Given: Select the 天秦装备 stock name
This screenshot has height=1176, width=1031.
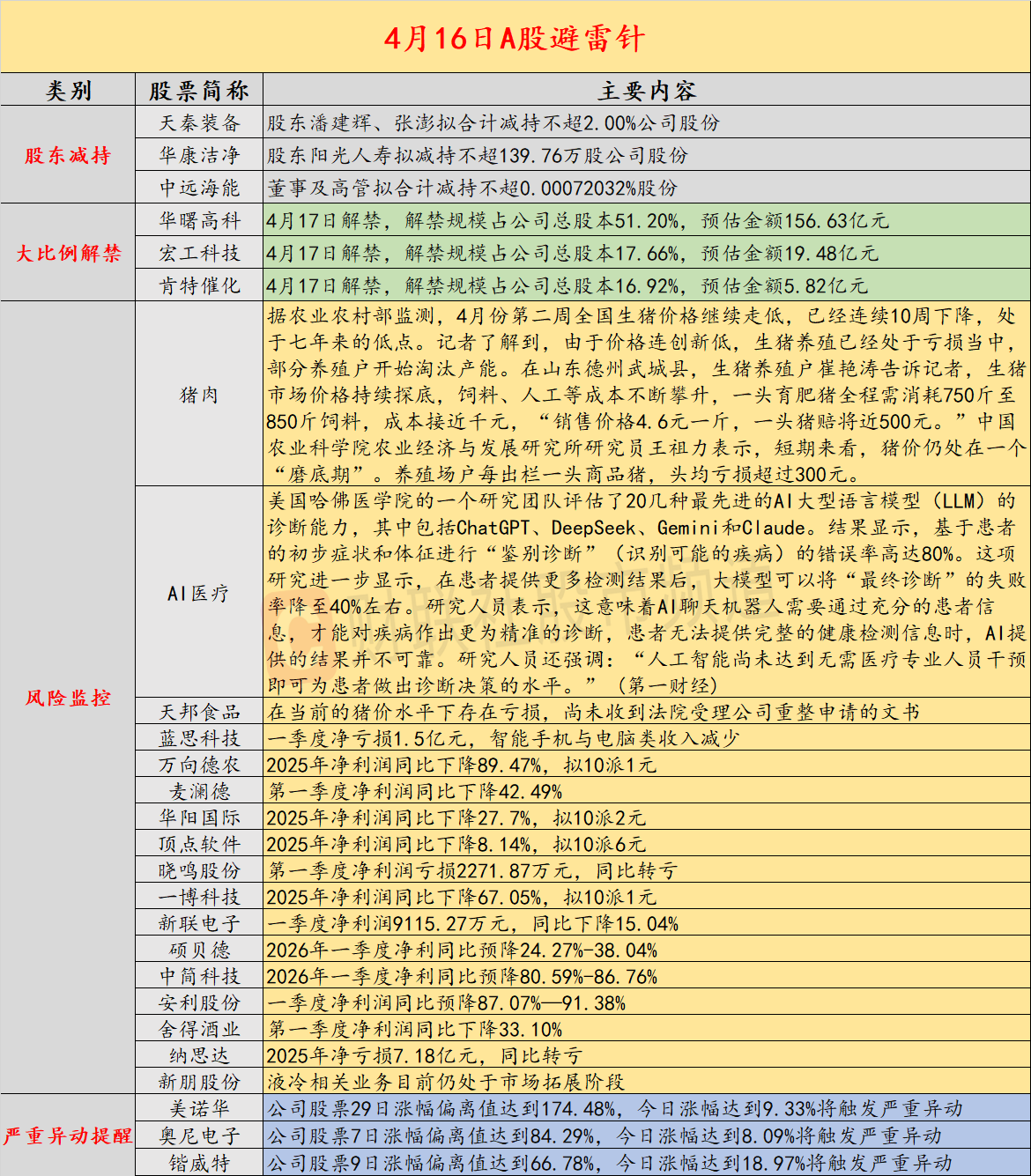Looking at the screenshot, I should click(x=199, y=123).
